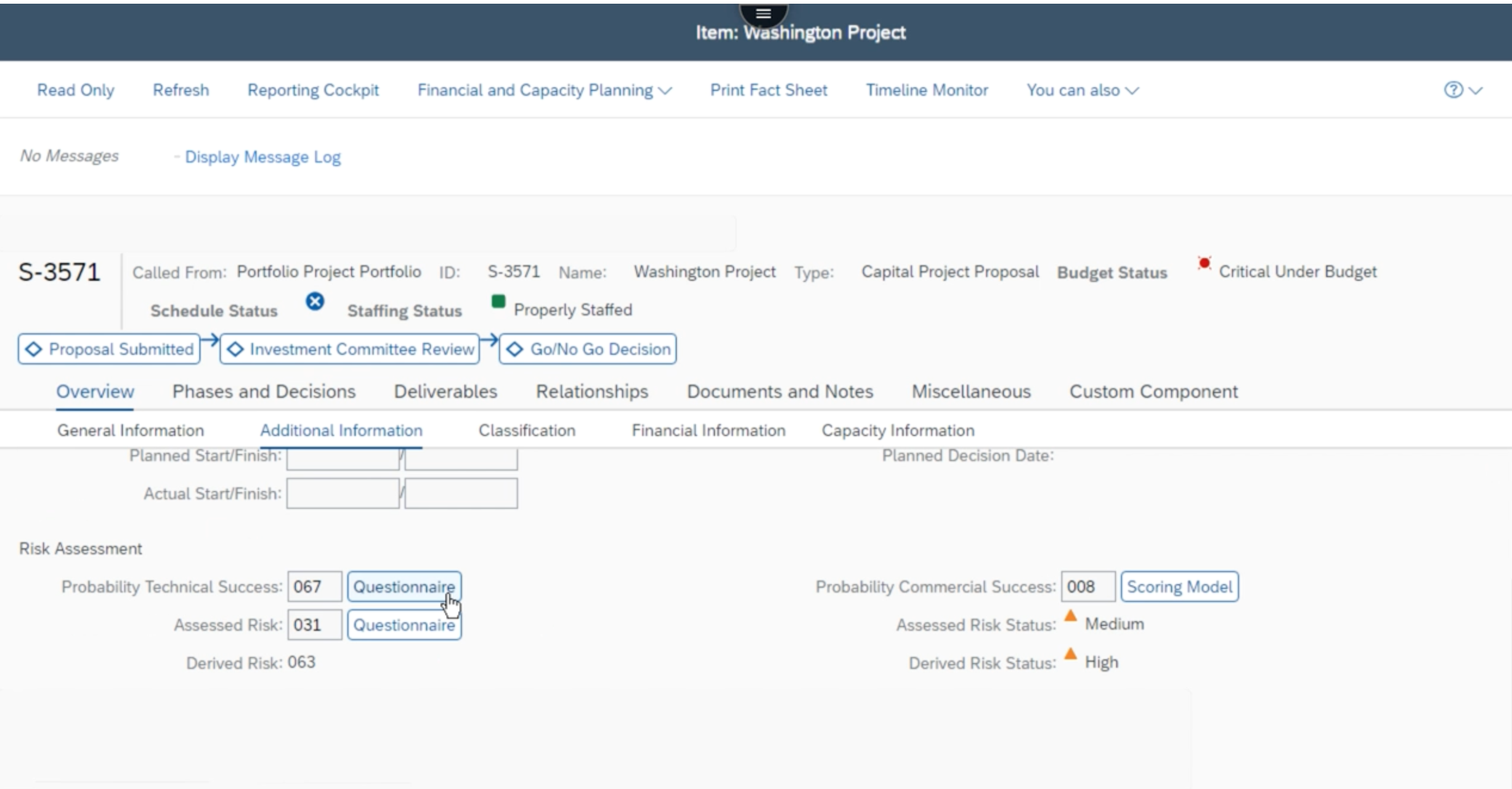Click the Display Message Log link
The image size is (1512, 789).
(x=262, y=157)
